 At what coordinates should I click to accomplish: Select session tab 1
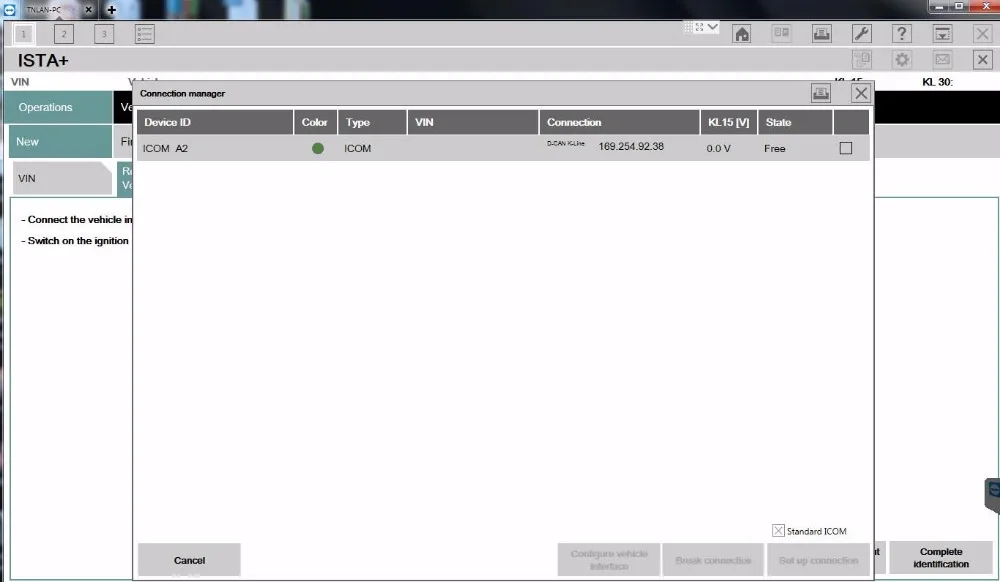click(x=24, y=34)
